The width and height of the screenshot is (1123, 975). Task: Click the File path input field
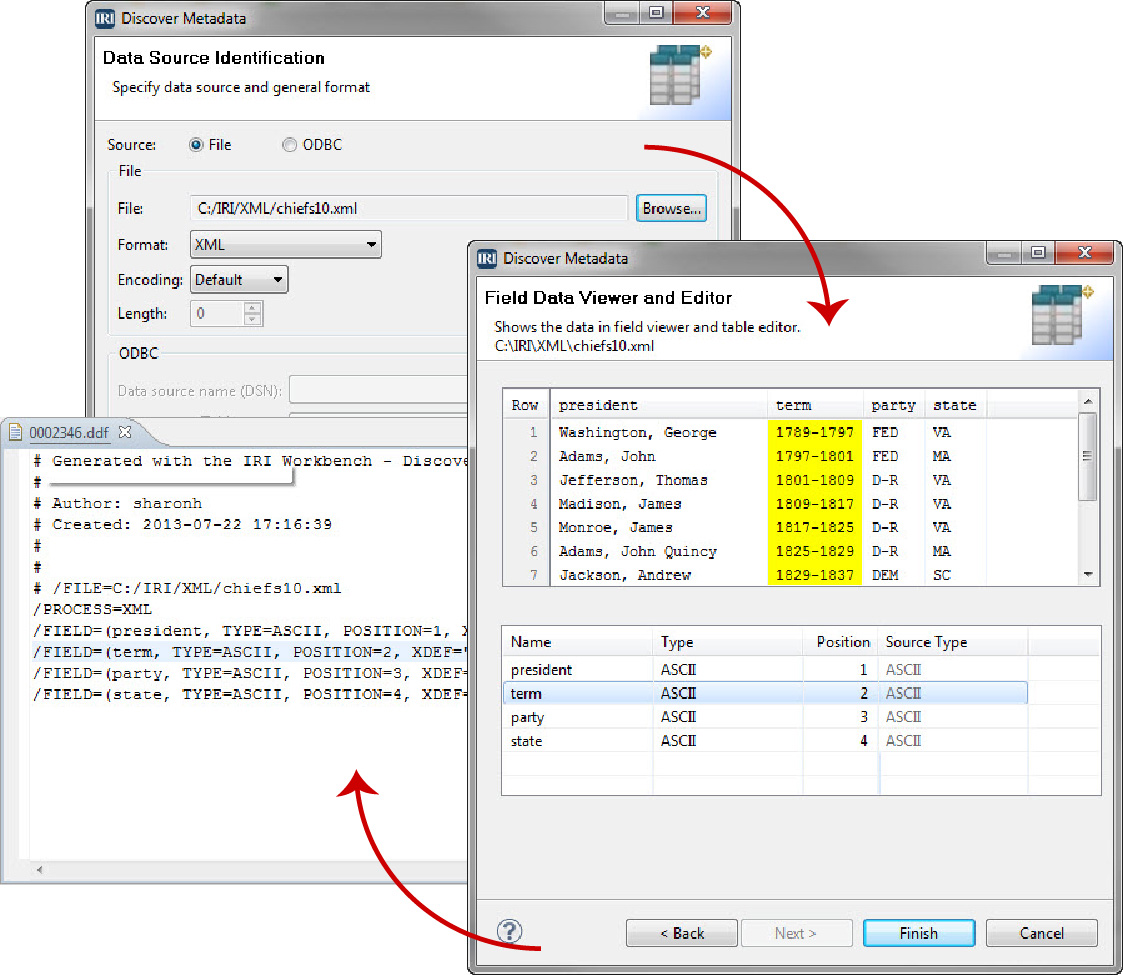[x=408, y=208]
